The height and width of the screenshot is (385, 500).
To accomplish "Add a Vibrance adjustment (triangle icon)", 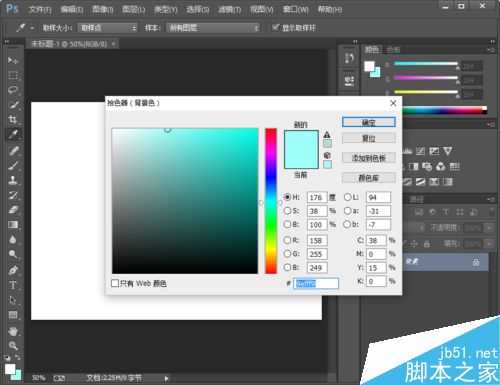I will [448, 151].
